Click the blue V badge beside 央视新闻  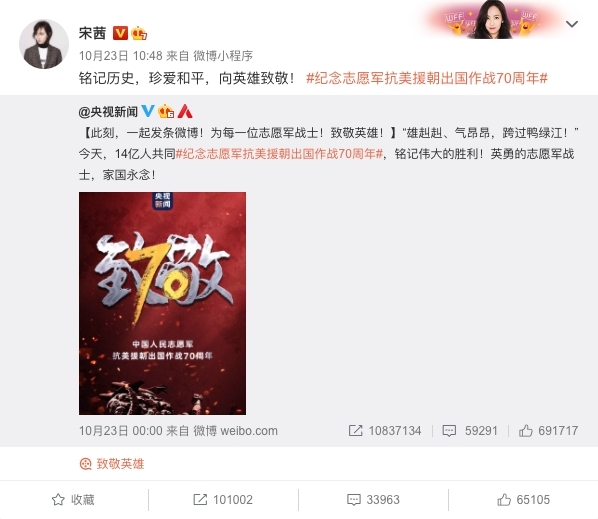(x=148, y=111)
